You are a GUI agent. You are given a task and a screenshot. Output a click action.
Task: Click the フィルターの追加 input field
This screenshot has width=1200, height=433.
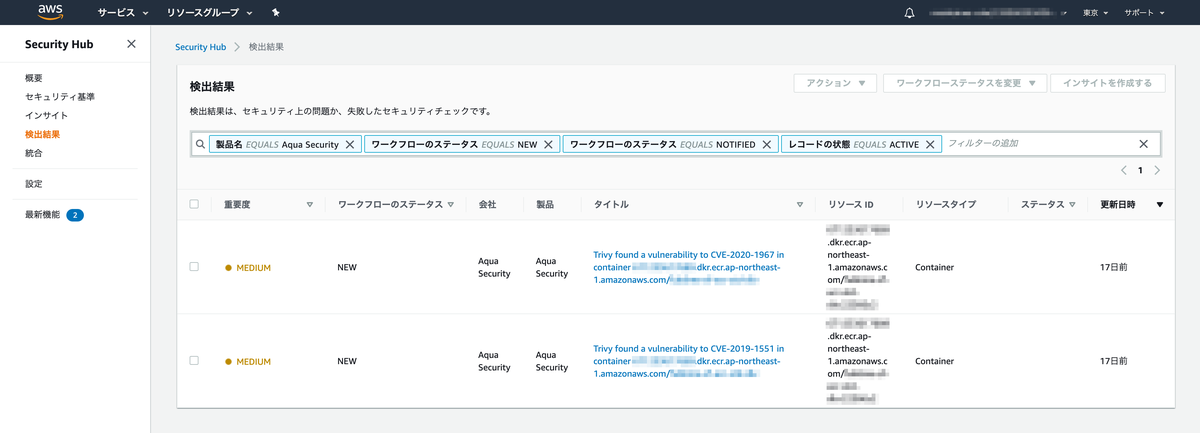click(x=1039, y=144)
